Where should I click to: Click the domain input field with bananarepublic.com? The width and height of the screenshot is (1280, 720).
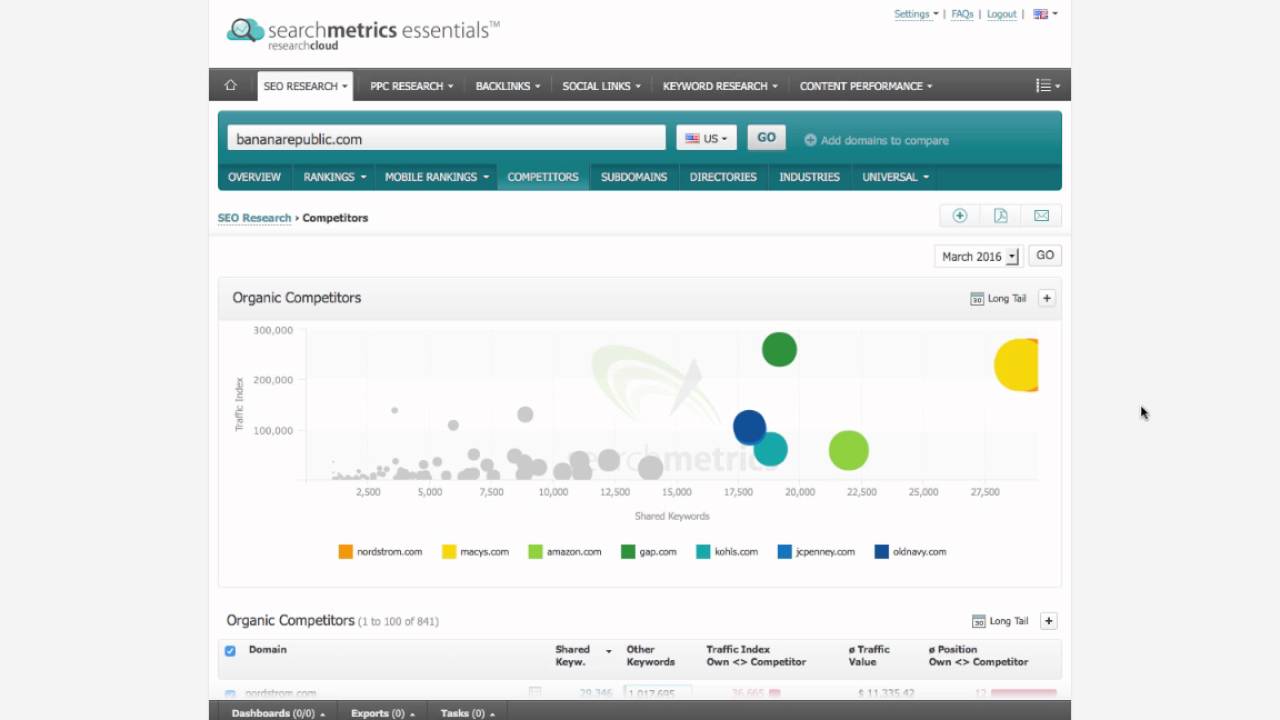pos(446,139)
